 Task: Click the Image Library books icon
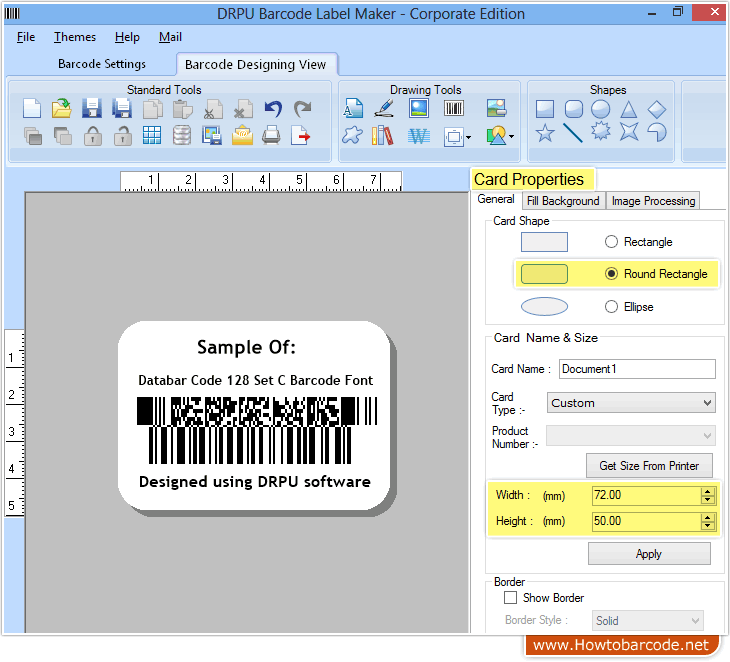pyautogui.click(x=383, y=136)
